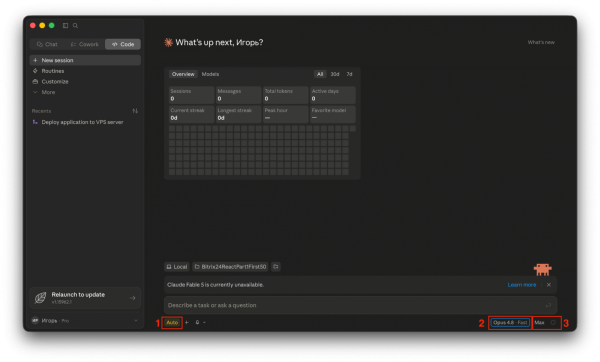Open the Local environment selector
This screenshot has width=600, height=362.
click(x=177, y=267)
